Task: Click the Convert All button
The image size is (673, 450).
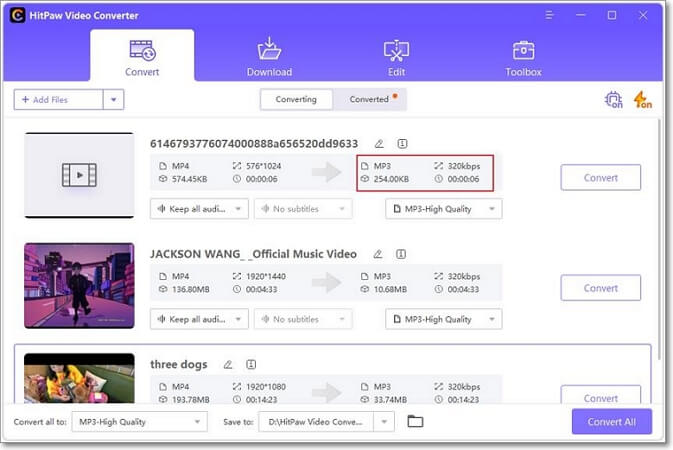Action: click(x=612, y=422)
